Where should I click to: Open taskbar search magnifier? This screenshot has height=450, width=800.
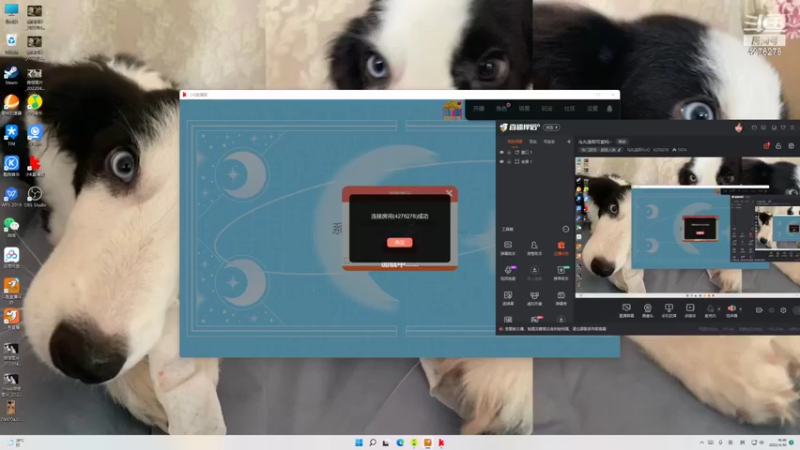[x=372, y=442]
